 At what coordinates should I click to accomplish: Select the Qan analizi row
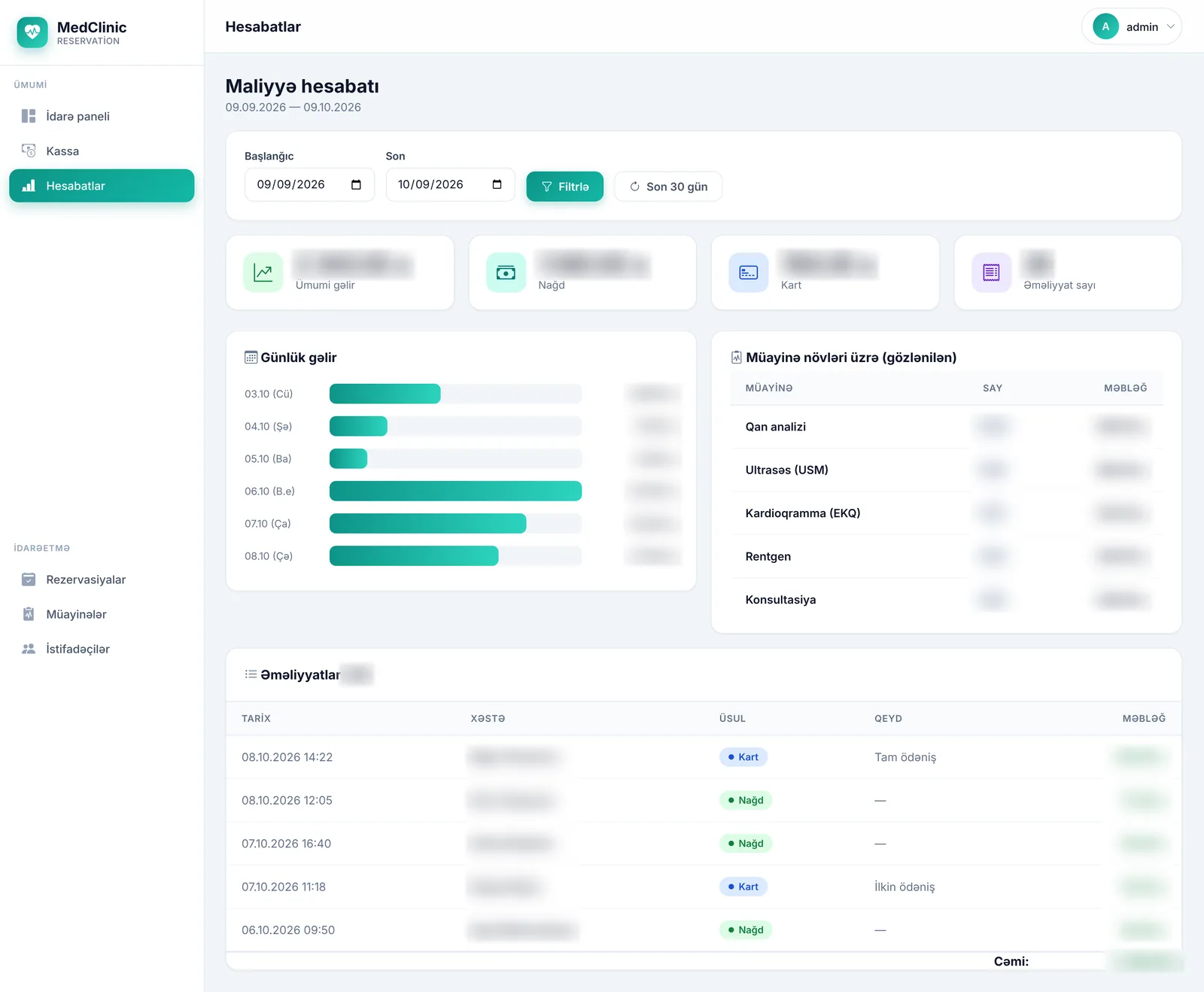click(947, 427)
